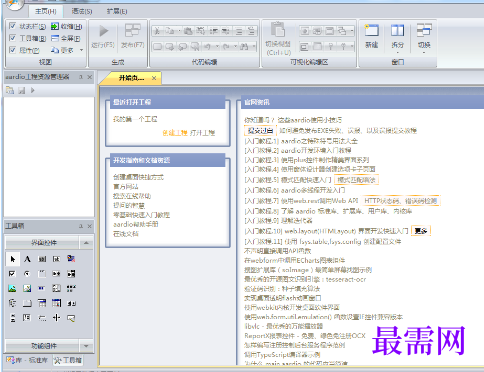
Task: Click the save disk icon in project panel toolbar
Action: (x=22, y=90)
